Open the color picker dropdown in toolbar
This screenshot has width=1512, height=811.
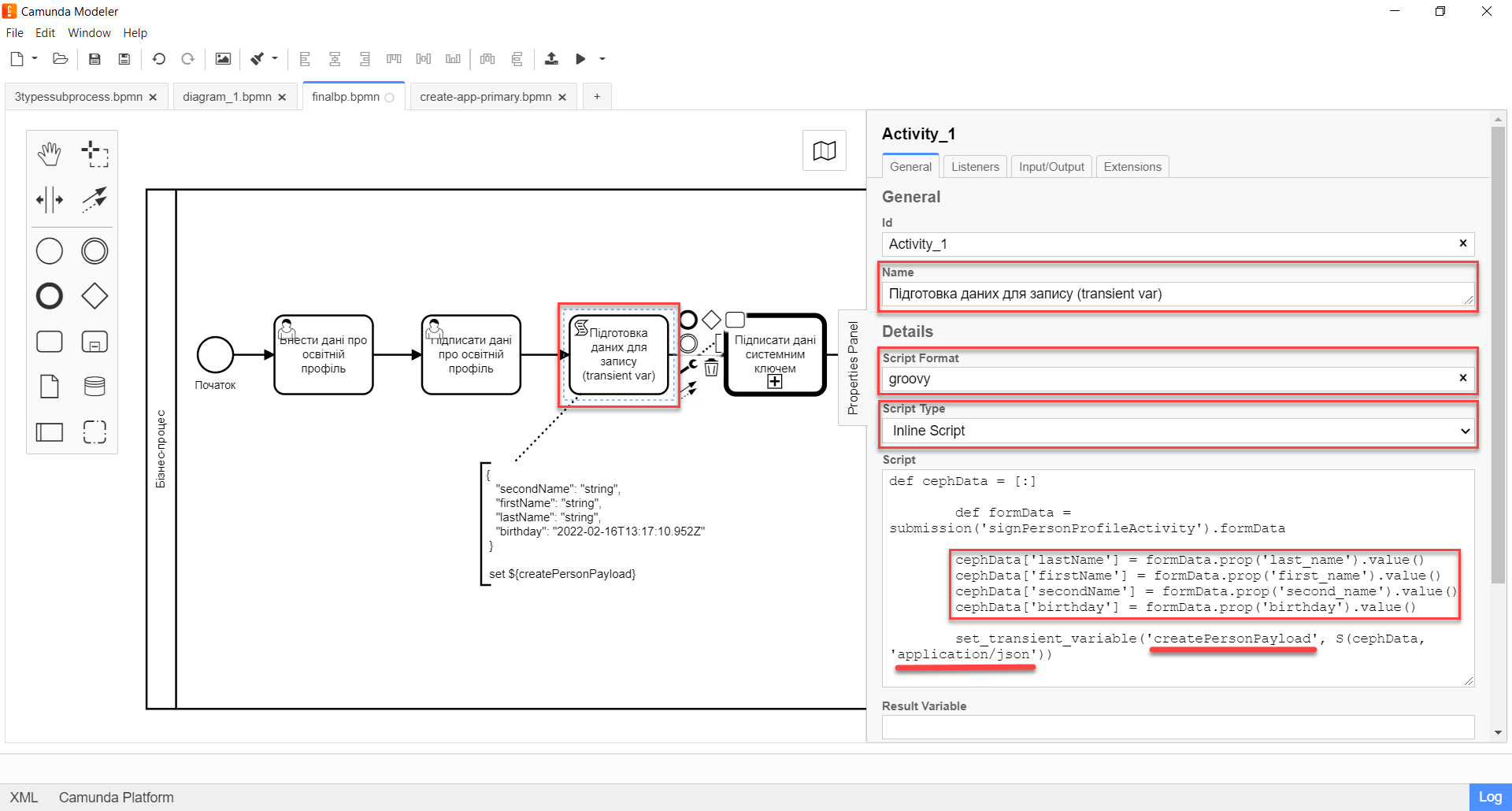coord(275,59)
